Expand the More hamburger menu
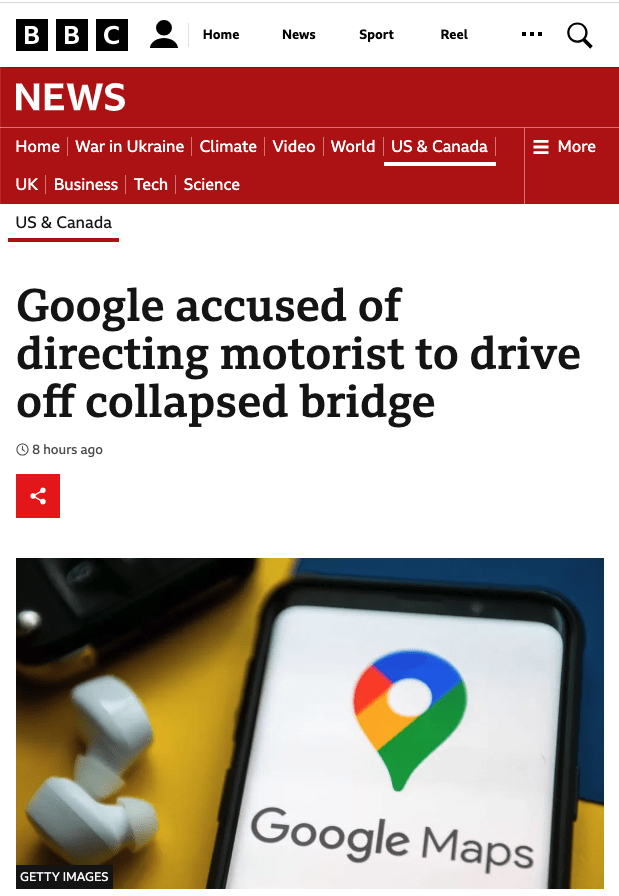Image resolution: width=619 pixels, height=896 pixels. click(x=565, y=147)
